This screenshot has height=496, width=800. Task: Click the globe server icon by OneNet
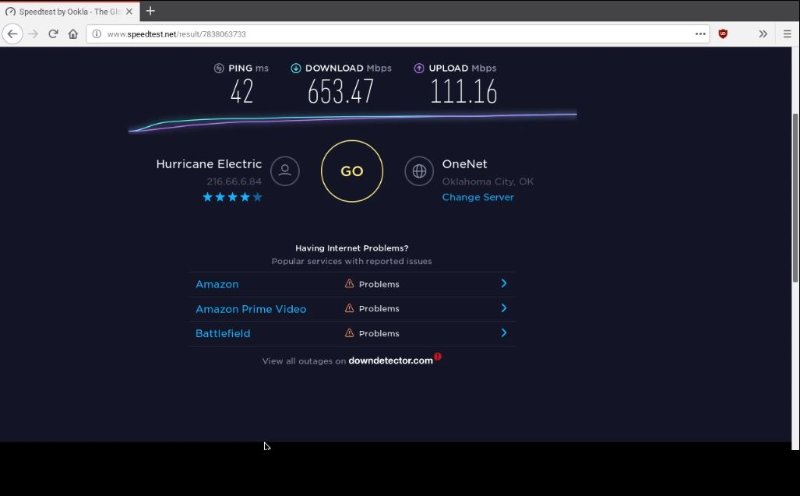419,171
